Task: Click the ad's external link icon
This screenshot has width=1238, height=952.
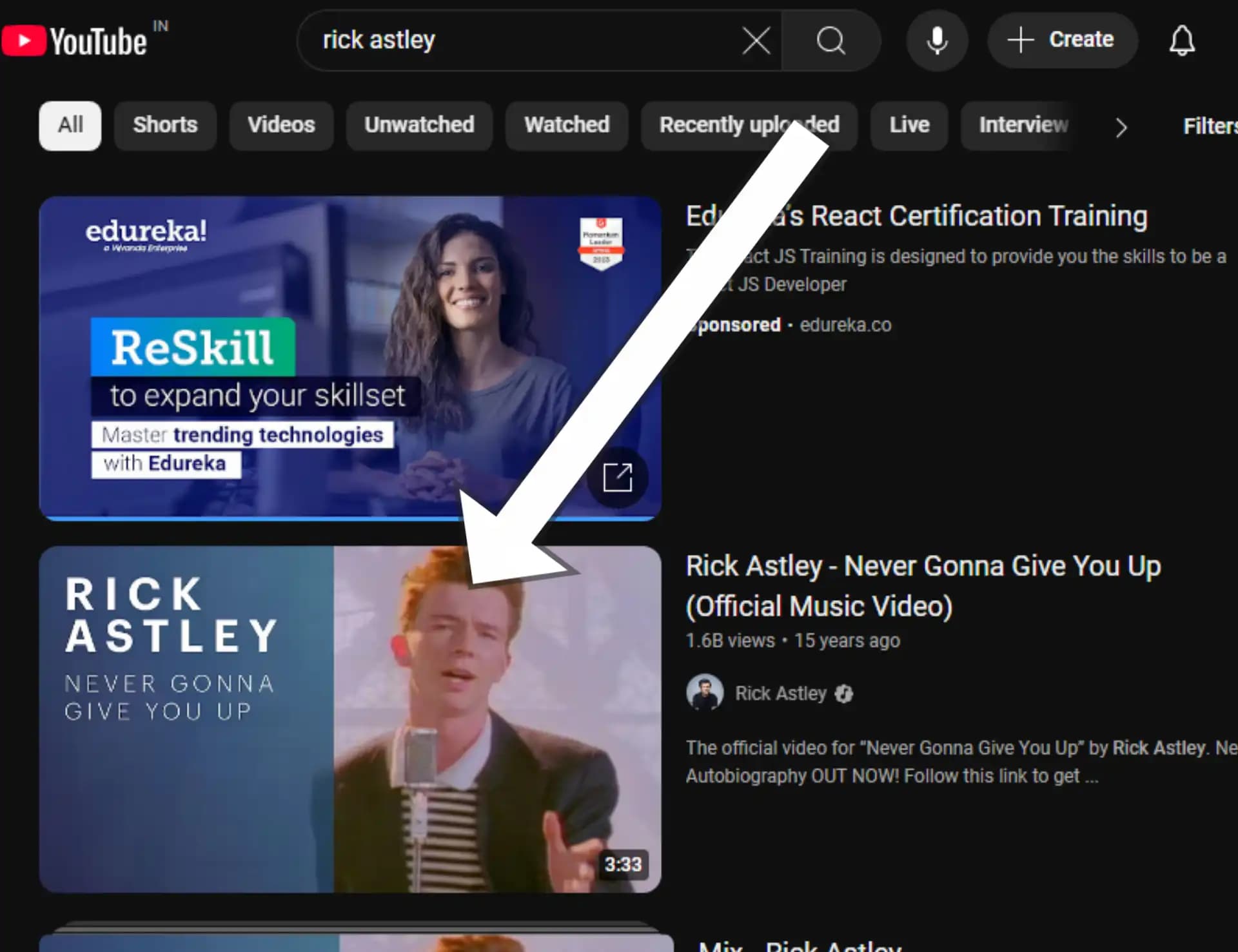Action: (617, 478)
